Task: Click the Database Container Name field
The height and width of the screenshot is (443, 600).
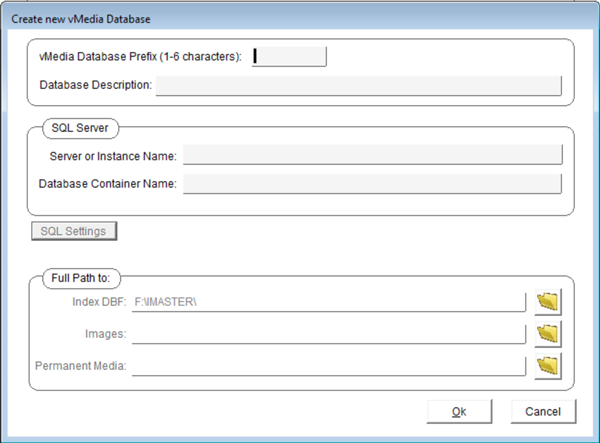Action: tap(373, 184)
